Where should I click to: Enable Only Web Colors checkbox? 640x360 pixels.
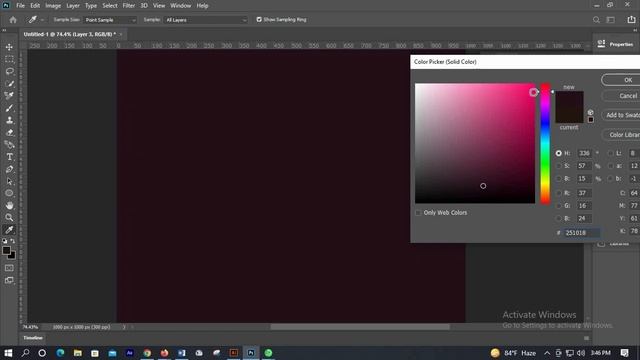click(418, 213)
